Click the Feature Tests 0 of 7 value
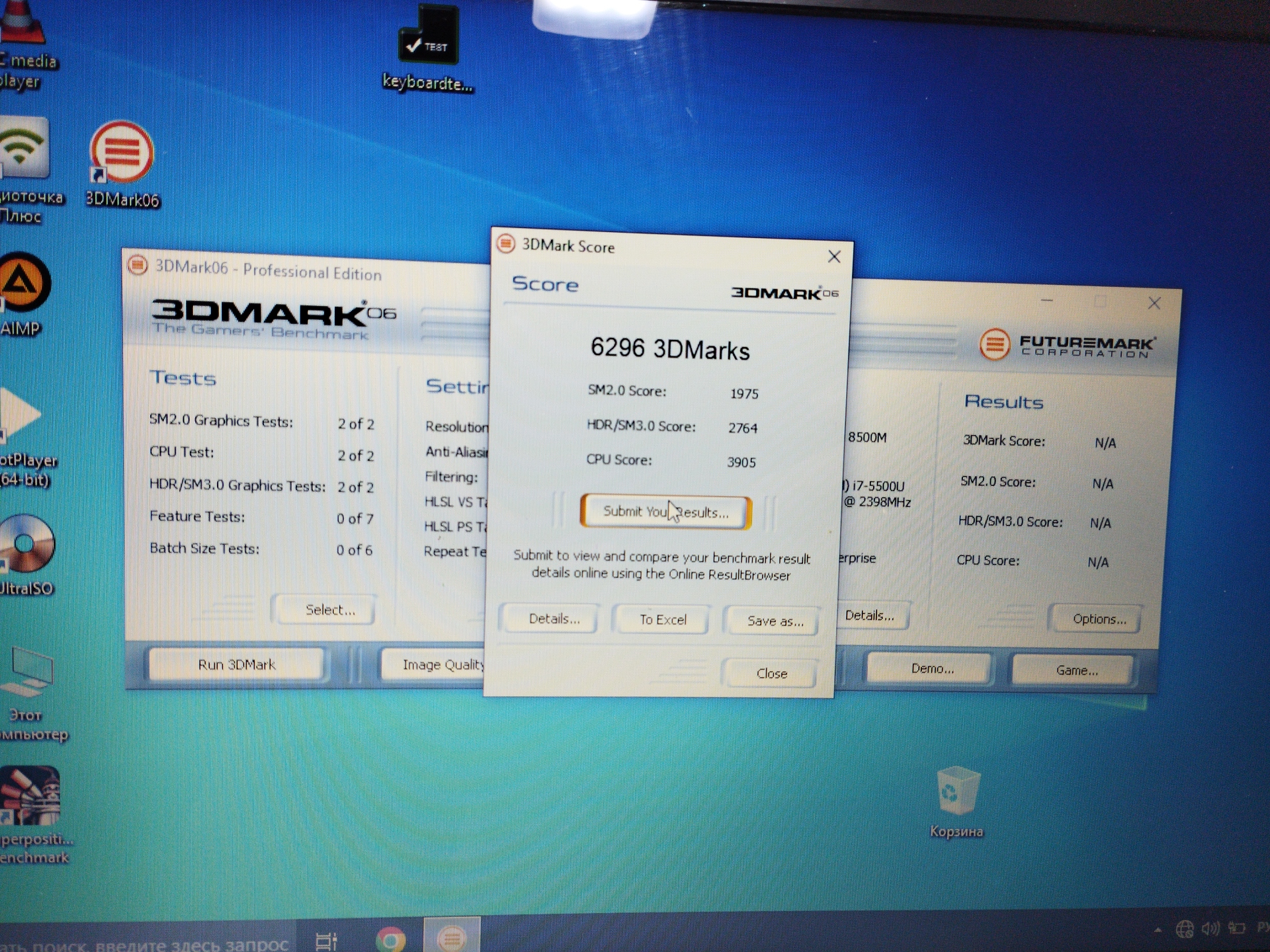The image size is (1270, 952). (355, 519)
